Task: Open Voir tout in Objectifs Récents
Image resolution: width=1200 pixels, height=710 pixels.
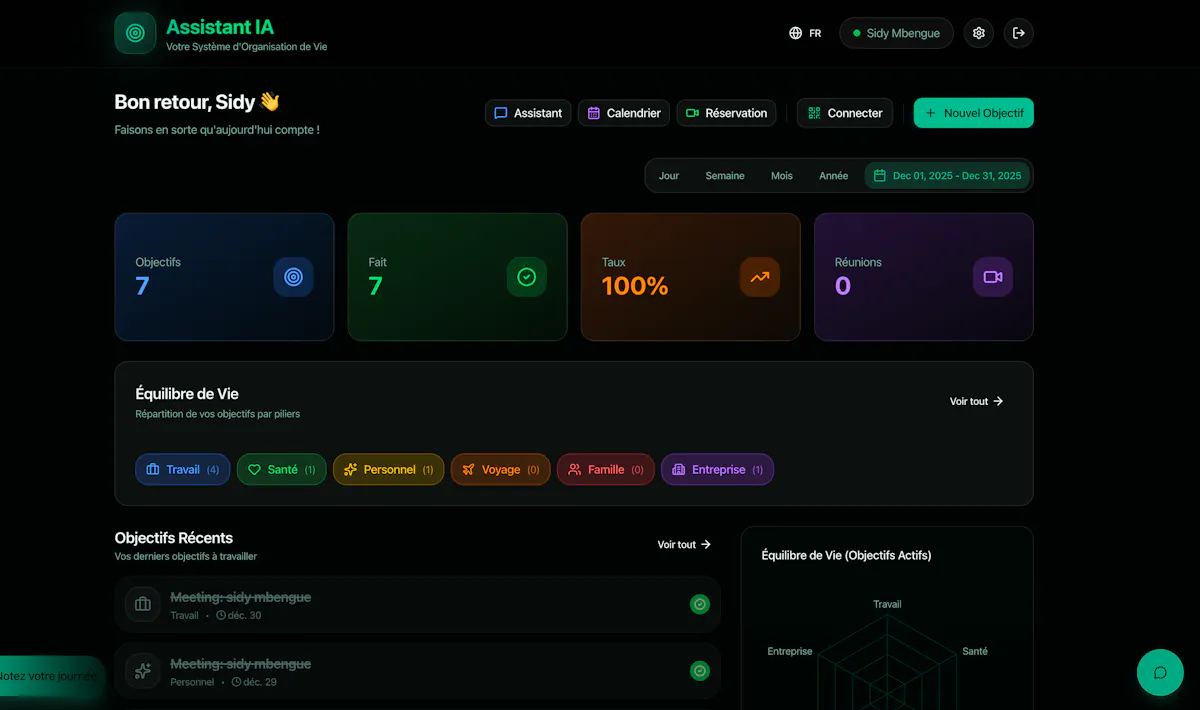Action: click(684, 545)
